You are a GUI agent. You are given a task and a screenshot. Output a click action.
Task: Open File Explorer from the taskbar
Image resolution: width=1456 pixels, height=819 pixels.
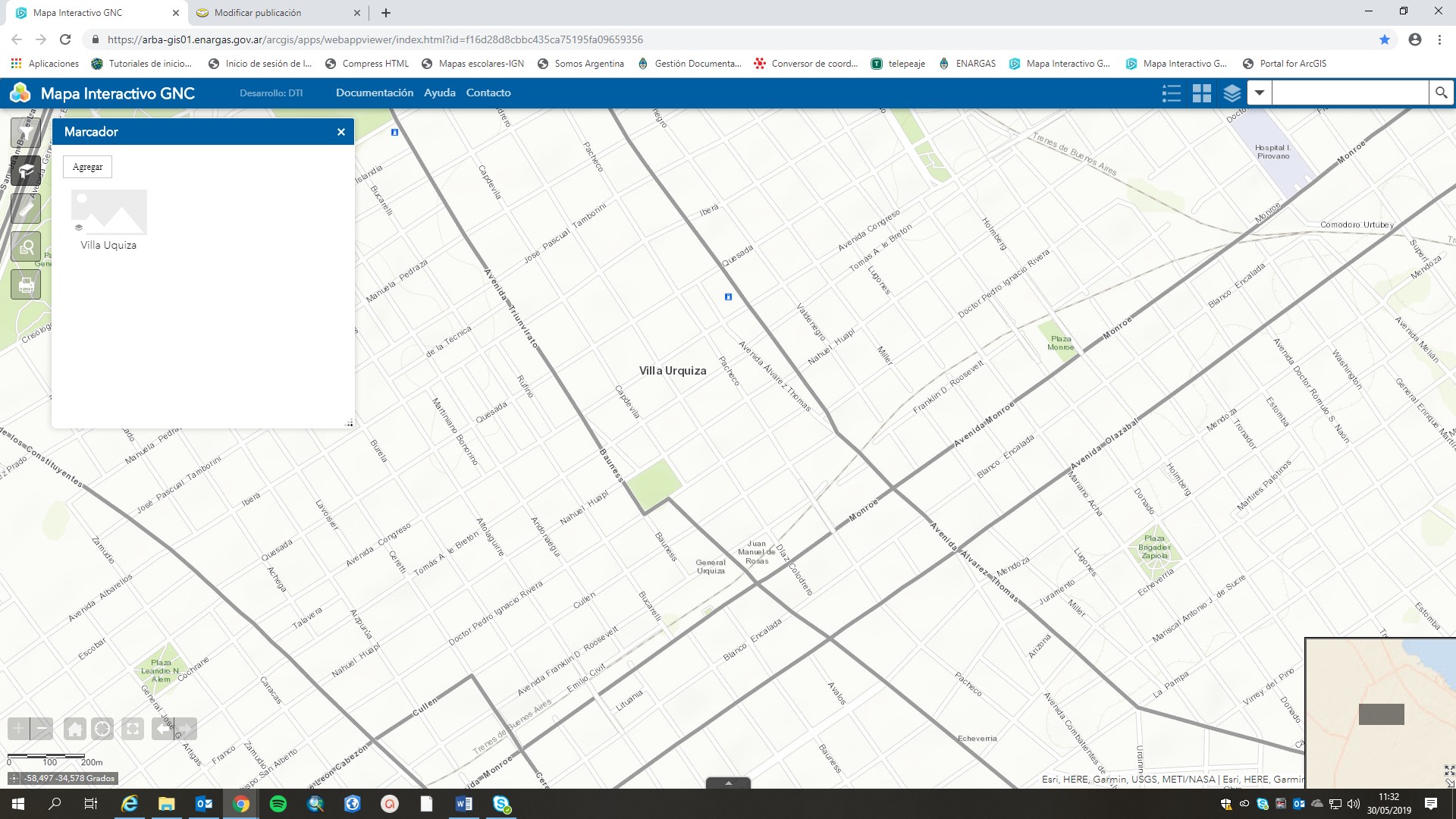tap(167, 804)
